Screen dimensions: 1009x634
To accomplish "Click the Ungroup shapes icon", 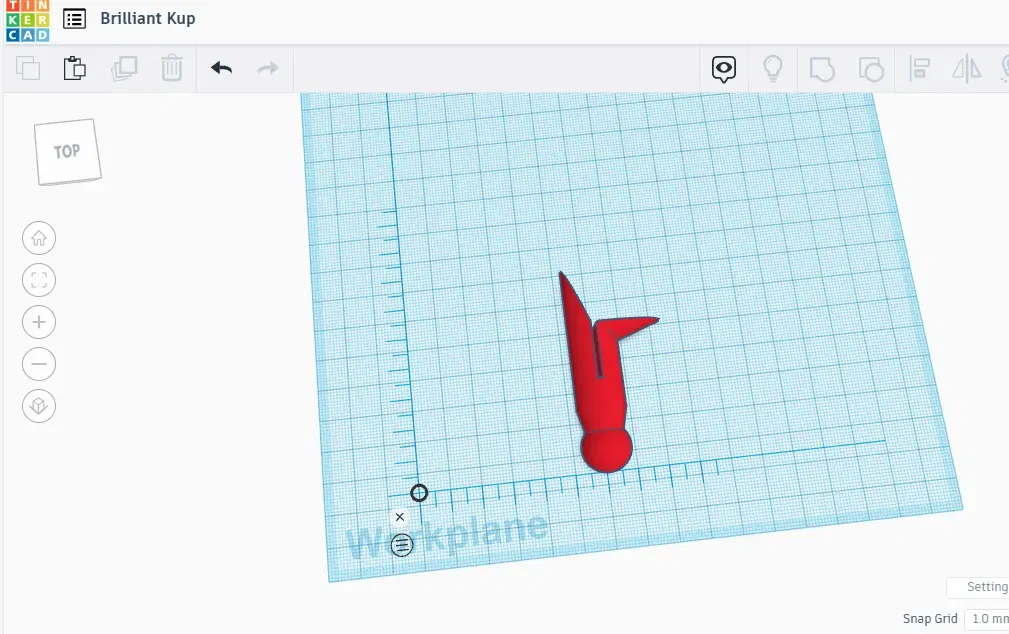I will pyautogui.click(x=871, y=69).
